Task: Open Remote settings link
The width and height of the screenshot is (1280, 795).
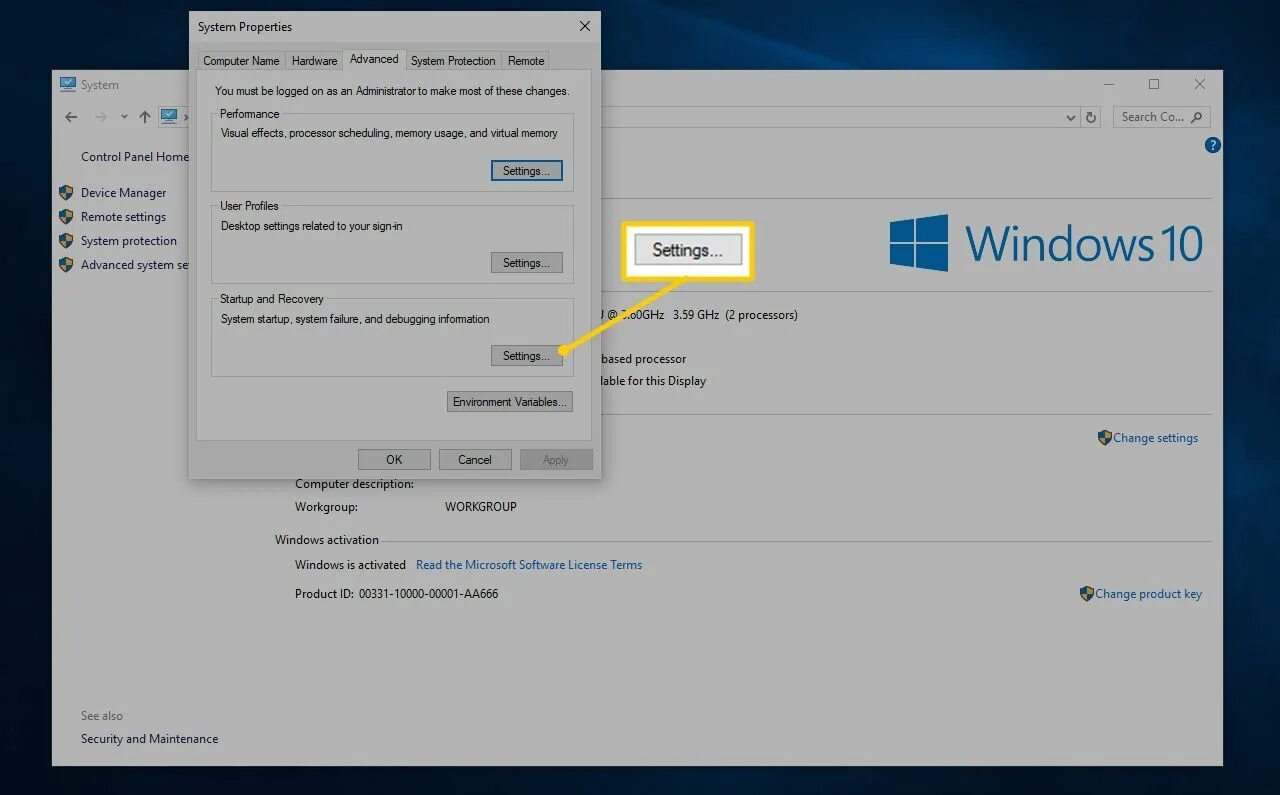Action: (124, 217)
